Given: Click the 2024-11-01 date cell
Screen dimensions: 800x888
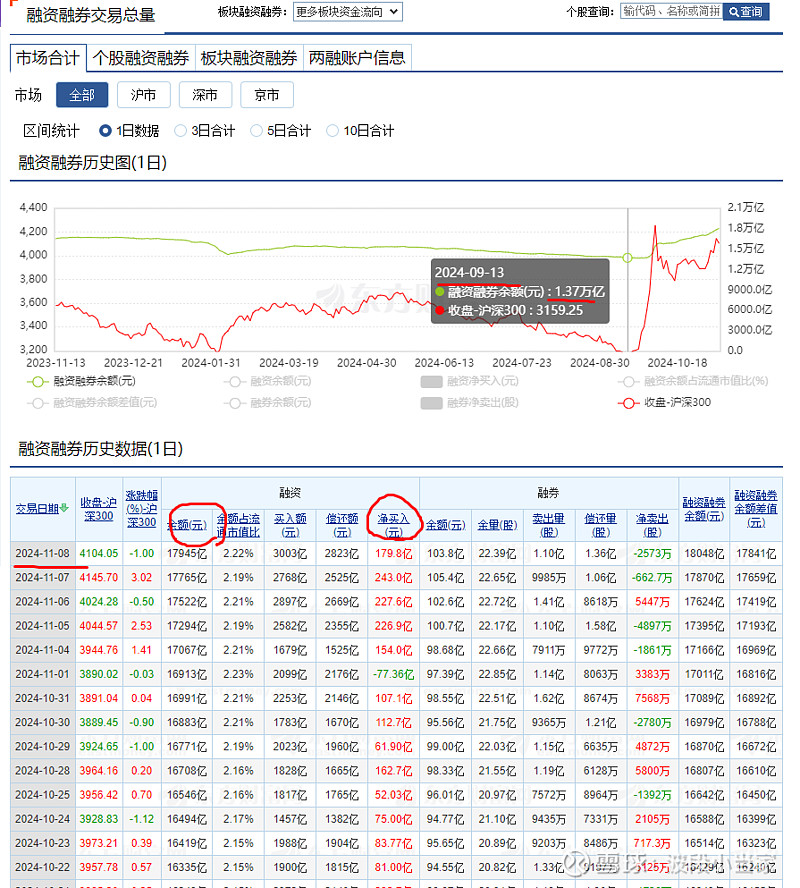Looking at the screenshot, I should 42,674.
